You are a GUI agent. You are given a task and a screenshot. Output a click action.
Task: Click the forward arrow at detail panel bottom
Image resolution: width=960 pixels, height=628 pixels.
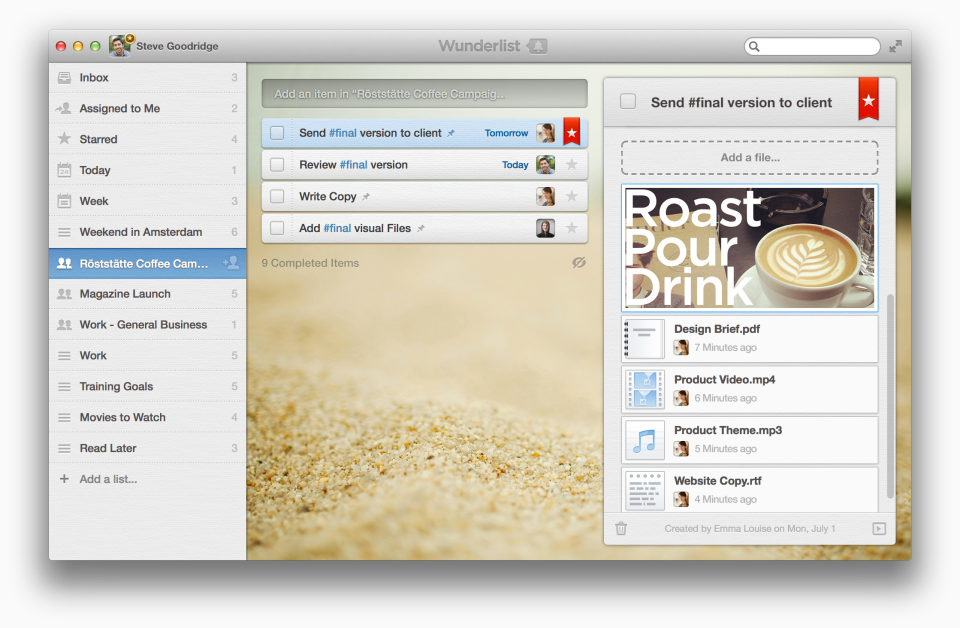tap(877, 529)
